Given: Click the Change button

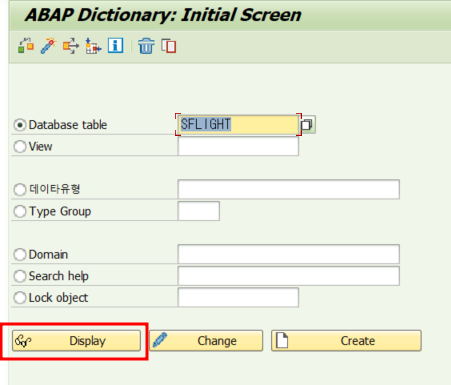Looking at the screenshot, I should point(206,341).
